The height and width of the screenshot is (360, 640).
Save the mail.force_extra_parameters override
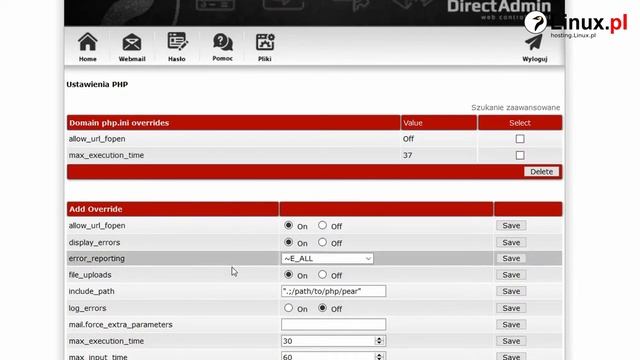[x=511, y=324]
